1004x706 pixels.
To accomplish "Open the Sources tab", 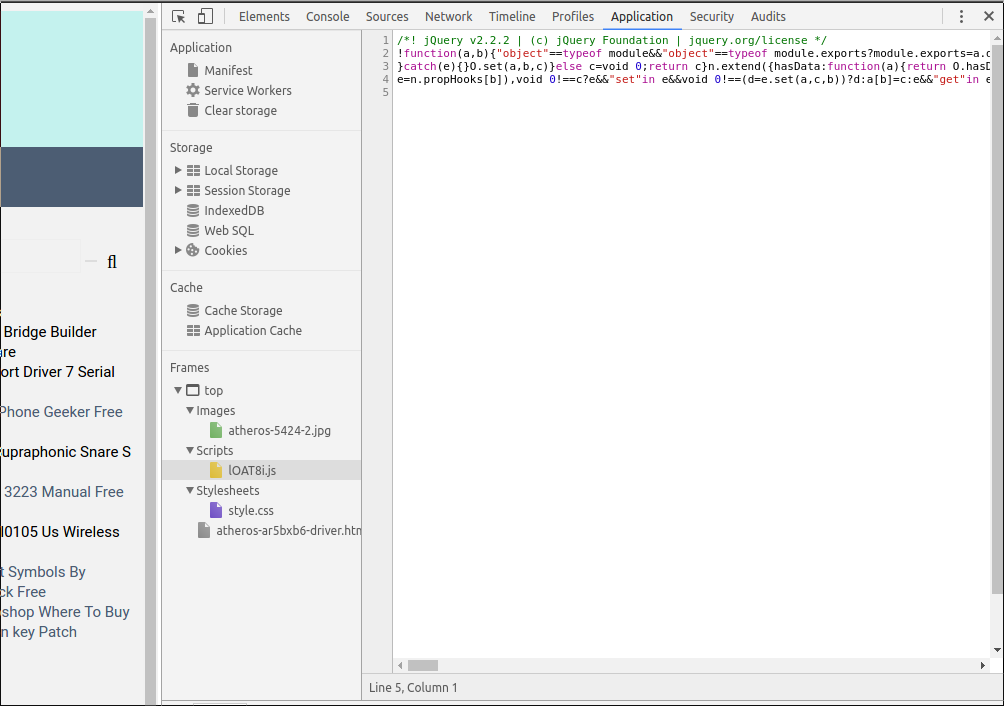I will [x=387, y=17].
